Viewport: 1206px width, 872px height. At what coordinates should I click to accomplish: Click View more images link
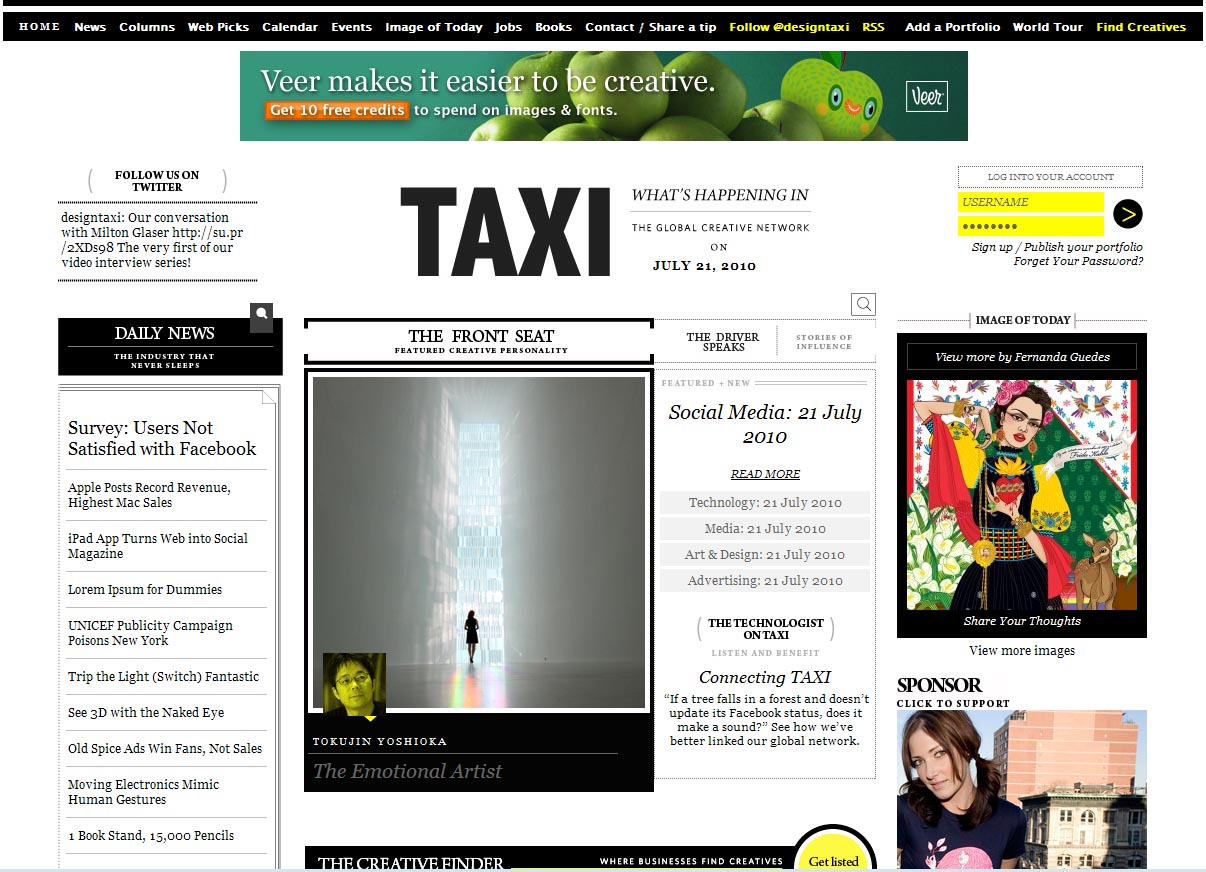pos(1022,651)
